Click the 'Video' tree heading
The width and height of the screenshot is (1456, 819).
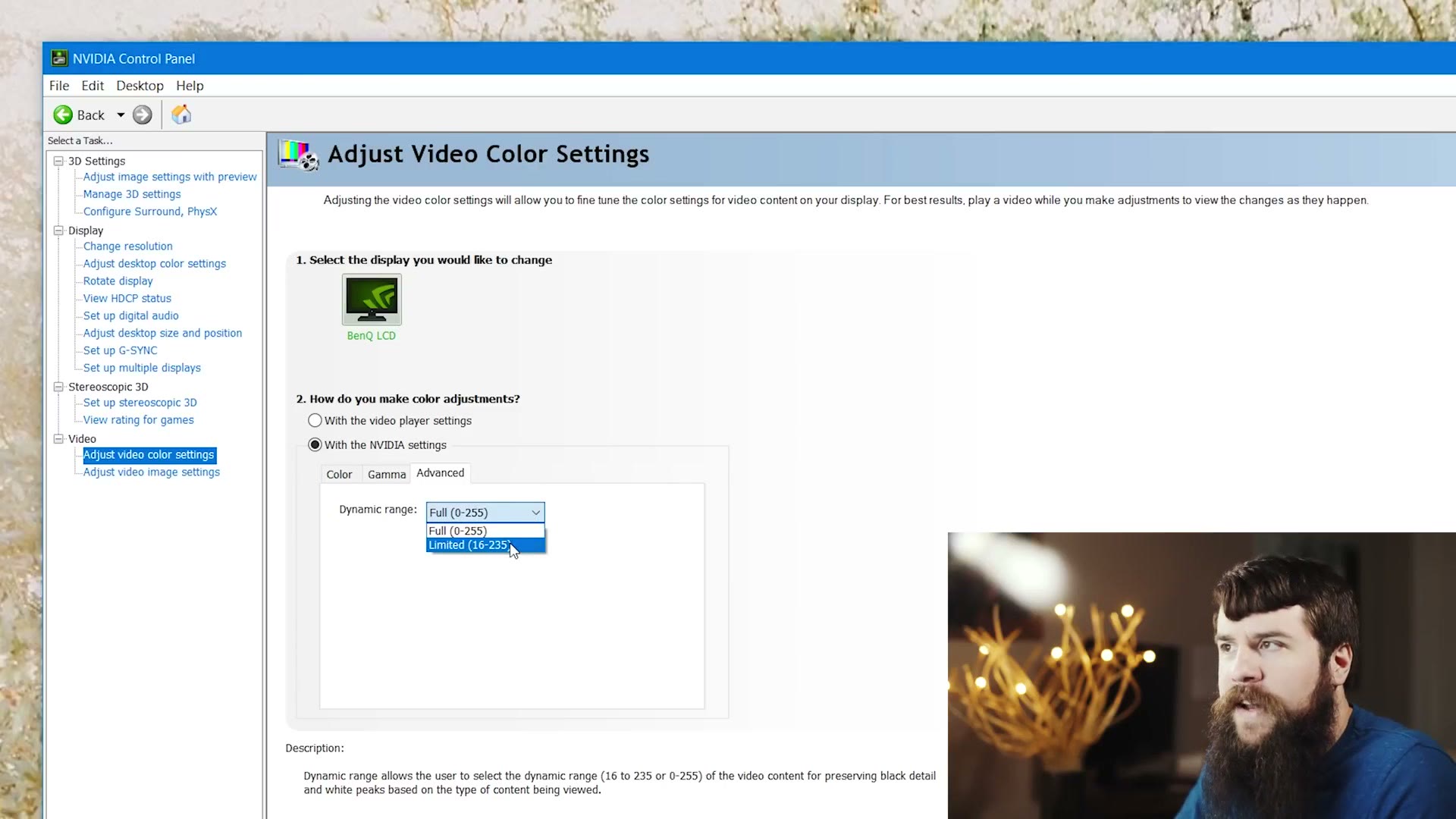[x=82, y=439]
